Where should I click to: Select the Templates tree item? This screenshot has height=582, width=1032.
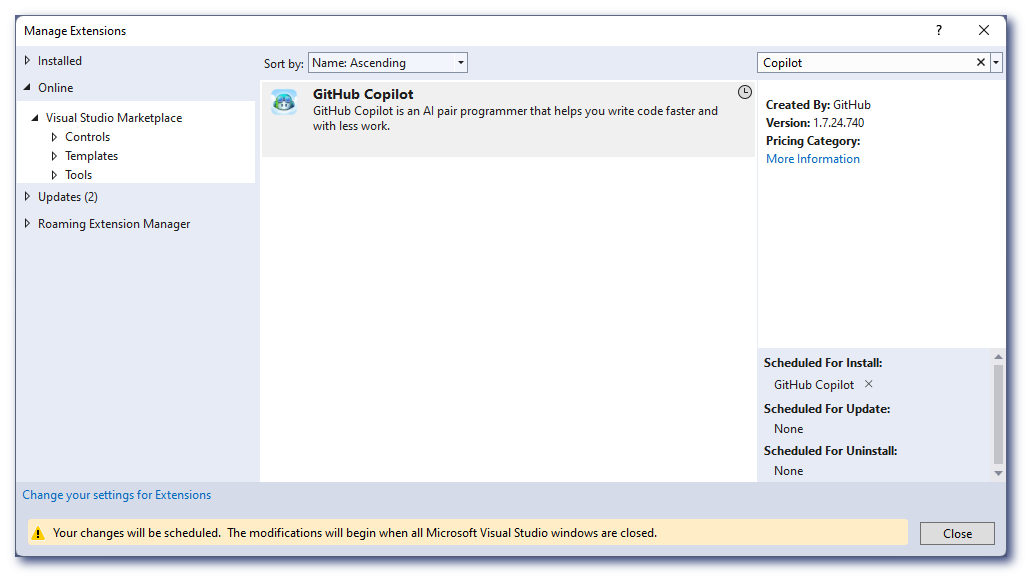(x=91, y=156)
